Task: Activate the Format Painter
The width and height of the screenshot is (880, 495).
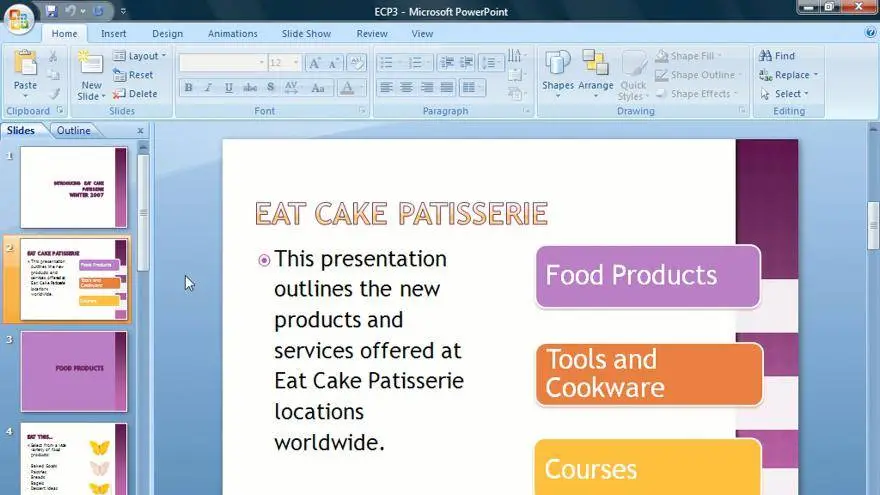Action: [53, 94]
